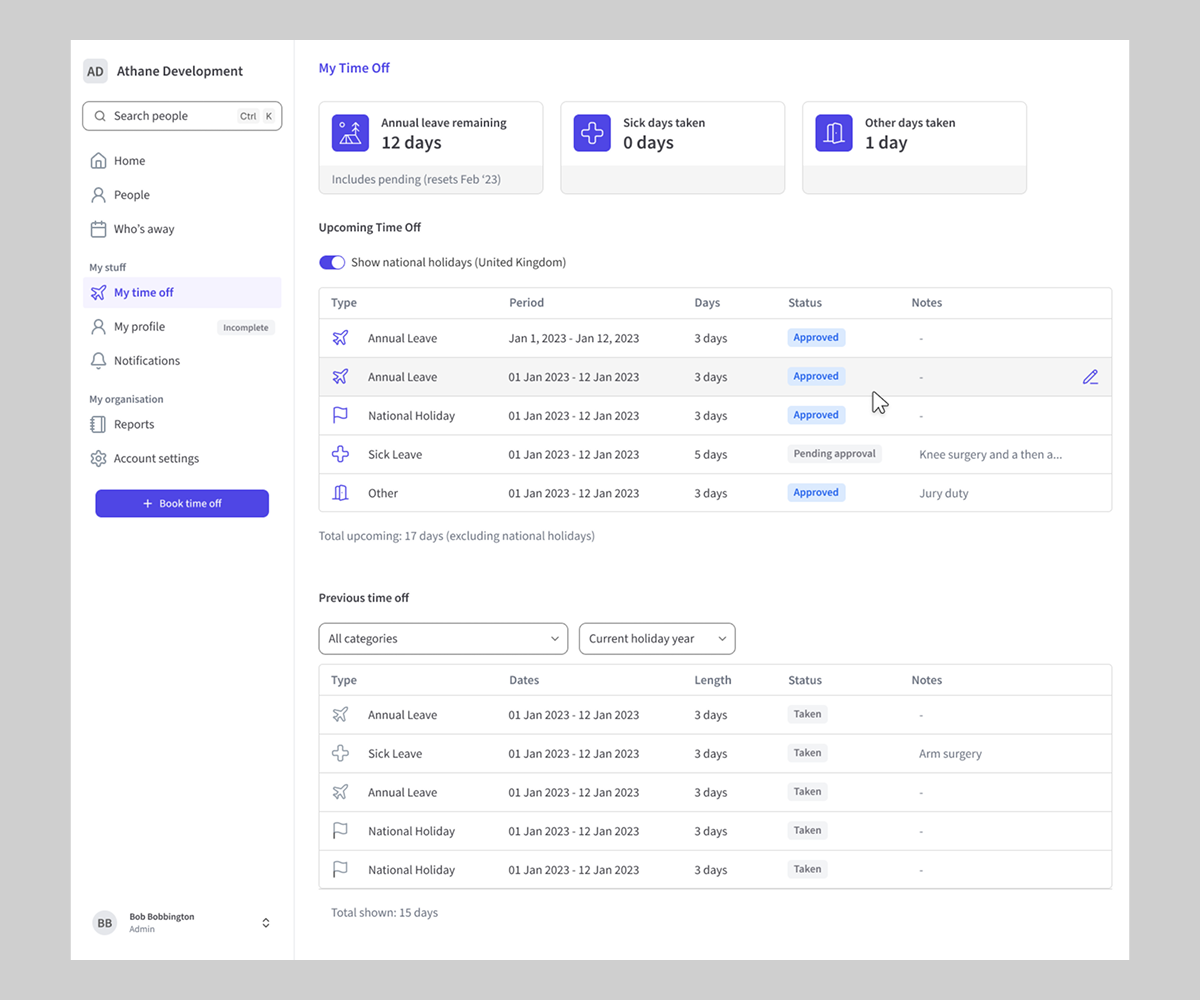Click the Other days taken door icon
The image size is (1200, 1000).
(x=834, y=133)
